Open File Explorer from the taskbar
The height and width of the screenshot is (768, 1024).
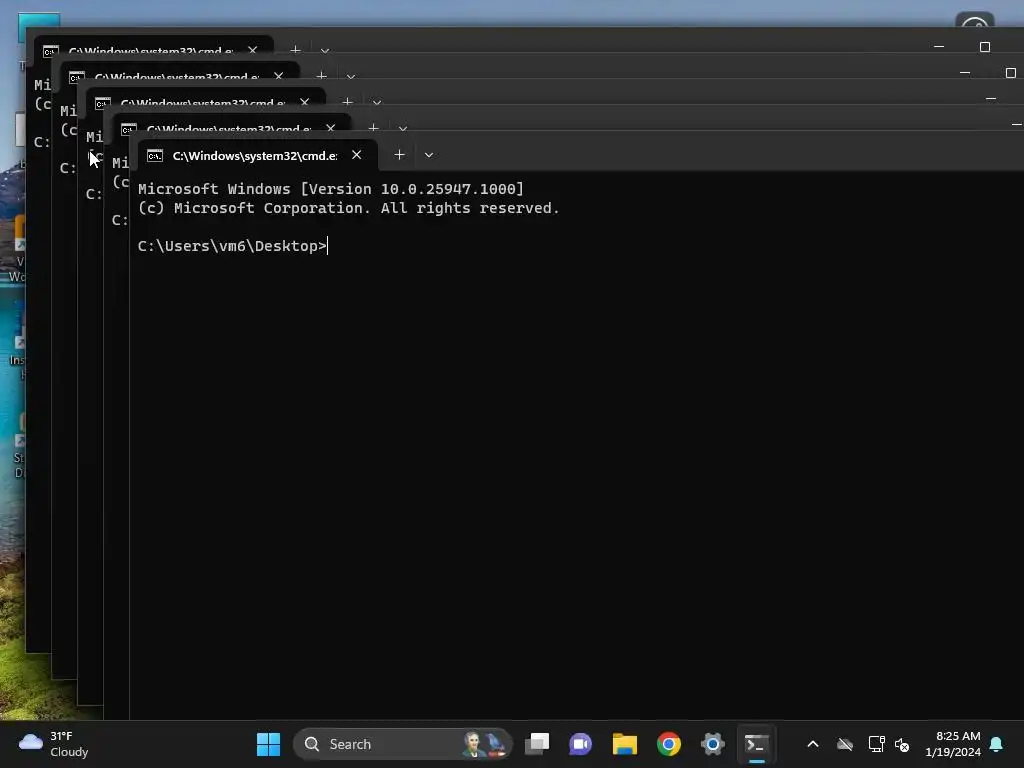[624, 744]
